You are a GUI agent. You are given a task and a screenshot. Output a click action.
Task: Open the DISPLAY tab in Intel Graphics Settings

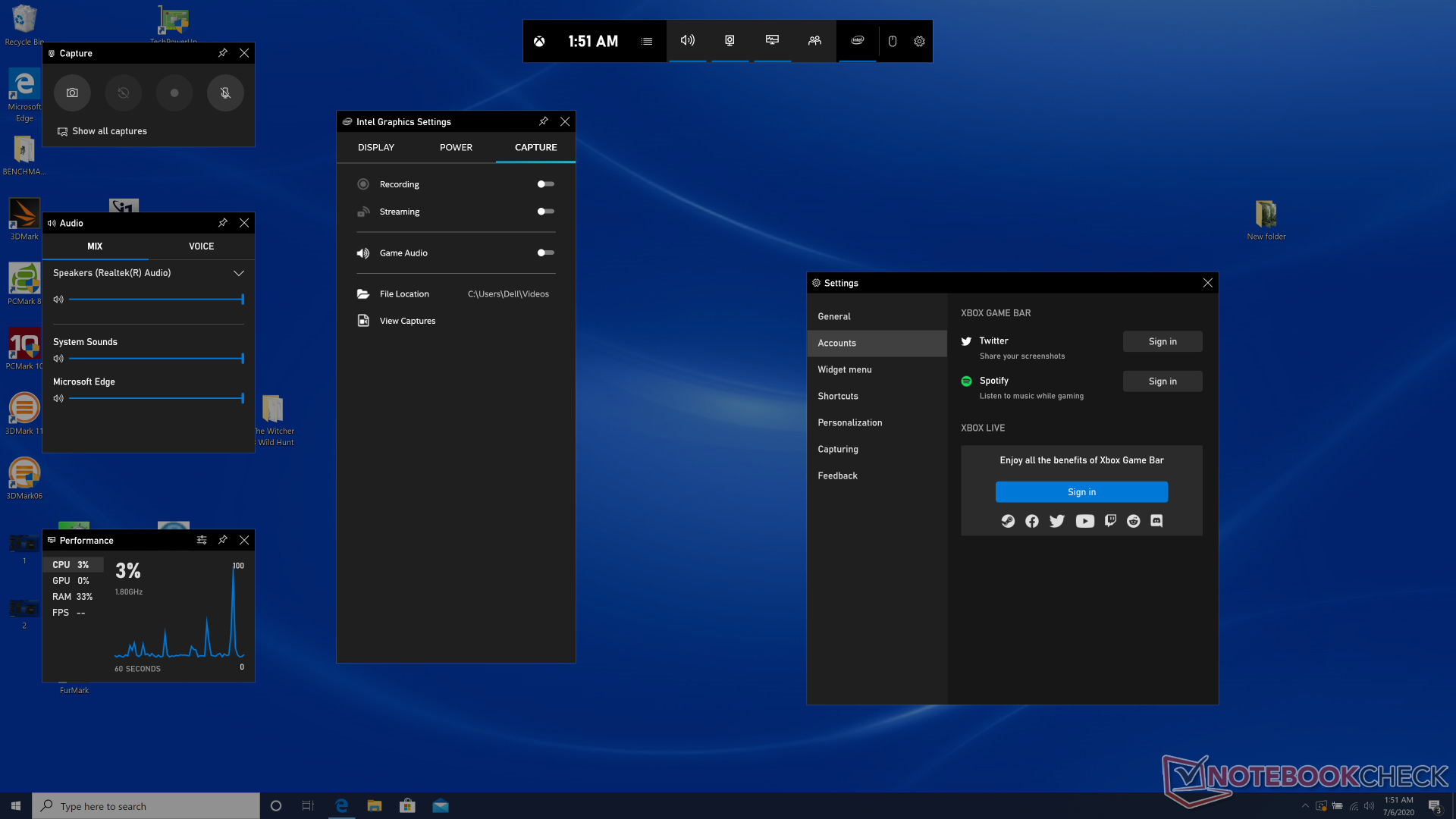point(376,148)
